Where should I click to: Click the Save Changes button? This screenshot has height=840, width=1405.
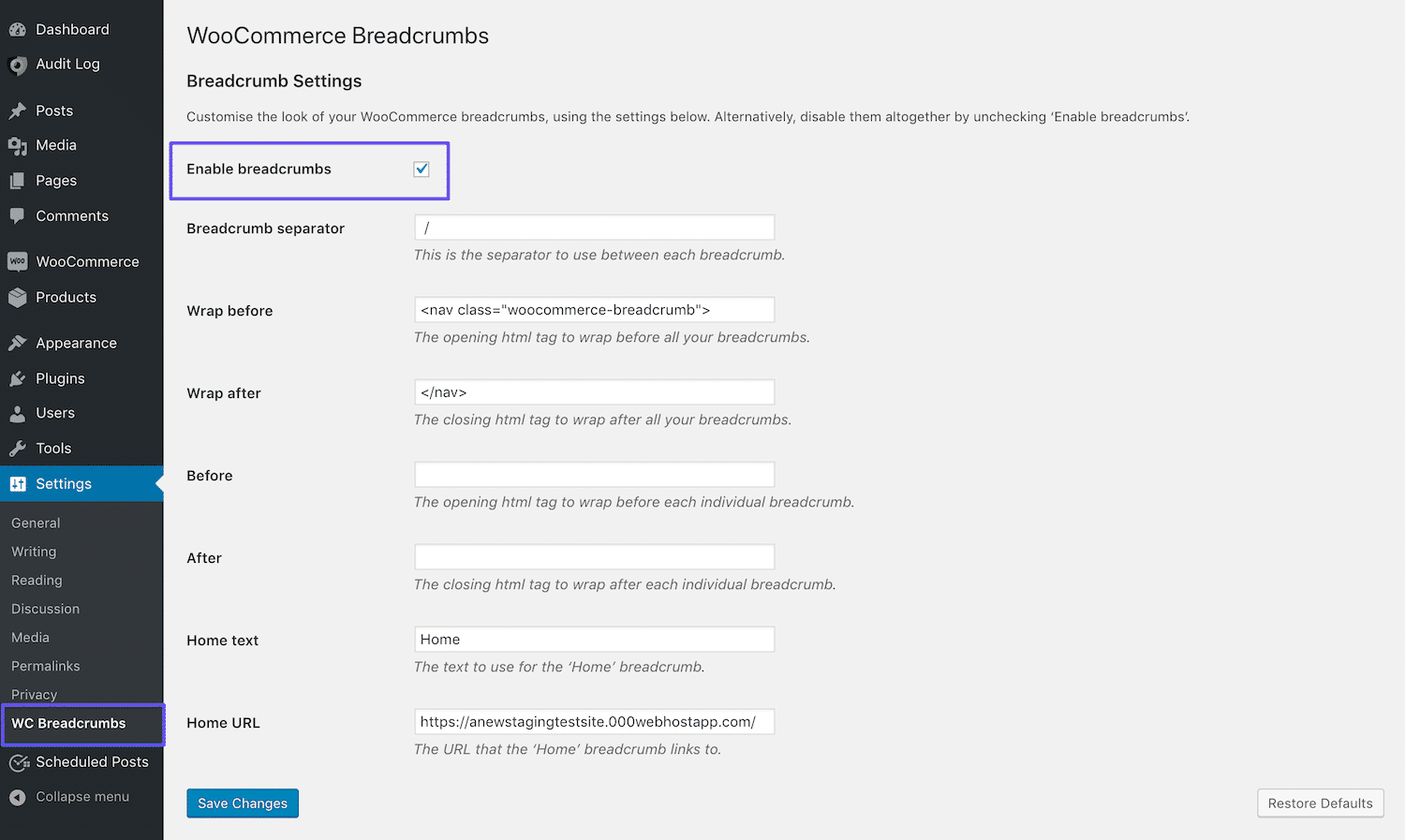point(242,803)
